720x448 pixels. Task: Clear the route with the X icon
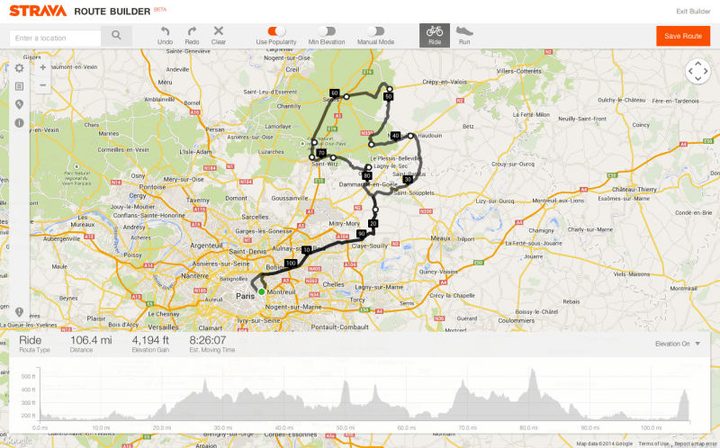tap(219, 31)
